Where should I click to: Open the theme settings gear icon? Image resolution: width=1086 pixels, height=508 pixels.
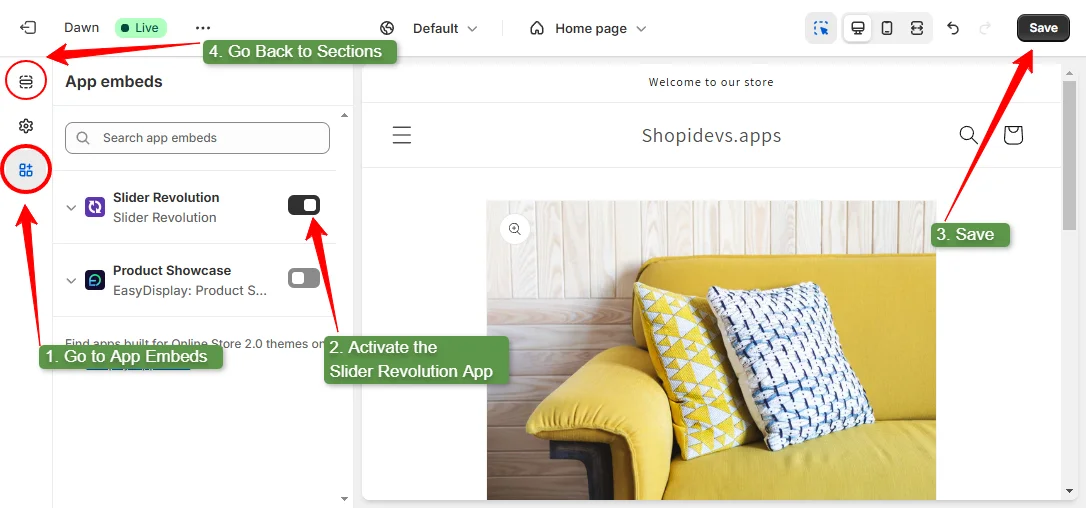[x=26, y=126]
